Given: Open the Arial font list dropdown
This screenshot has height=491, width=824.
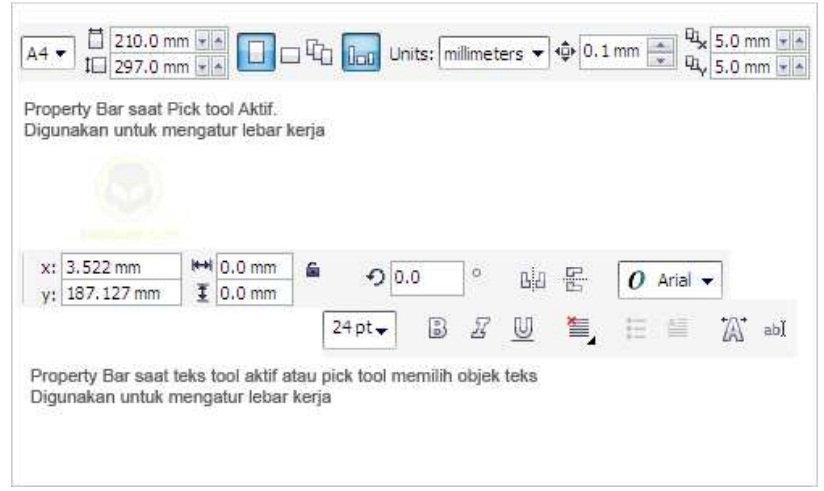Looking at the screenshot, I should point(670,280).
